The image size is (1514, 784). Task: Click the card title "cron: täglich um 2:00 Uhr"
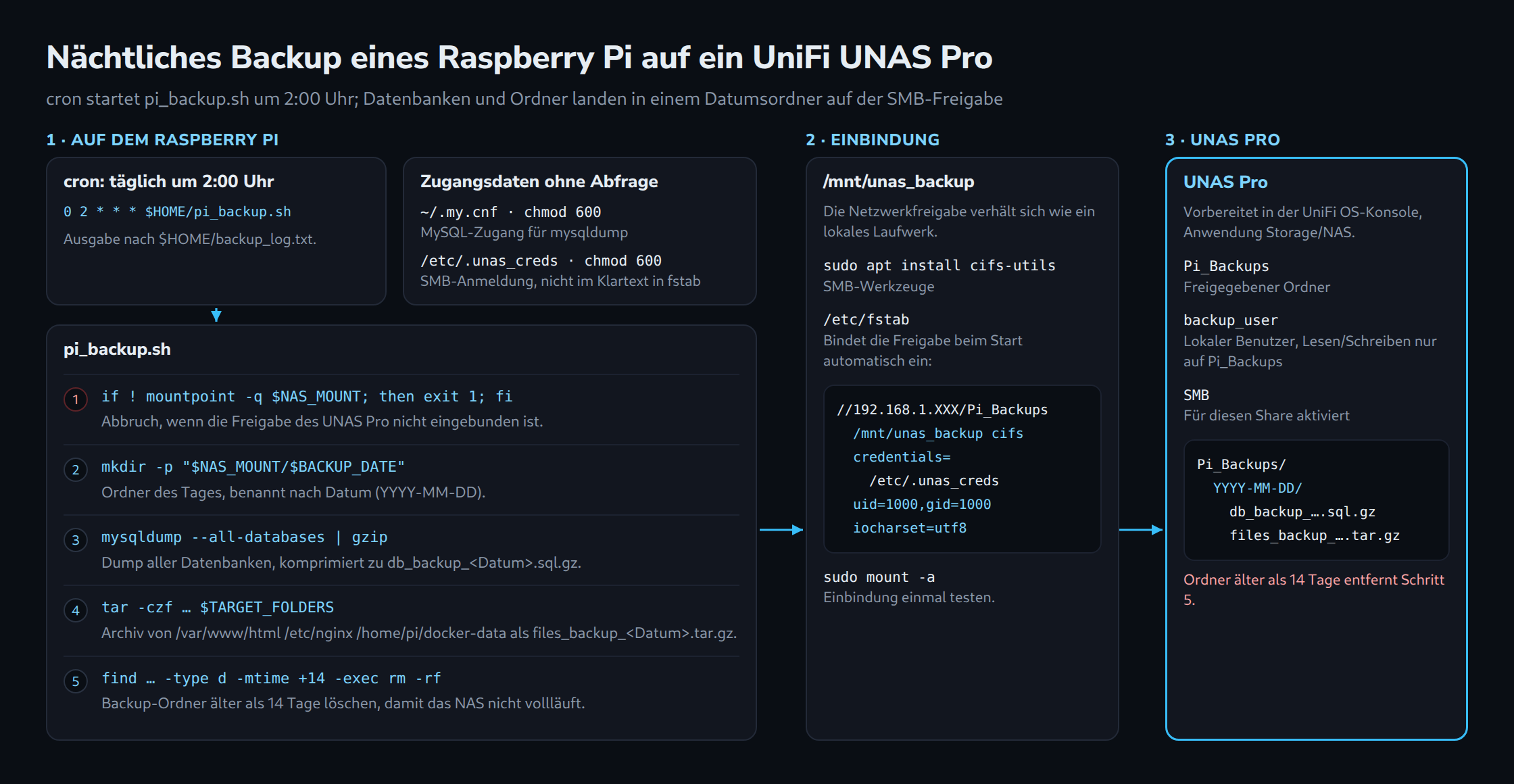pos(169,181)
